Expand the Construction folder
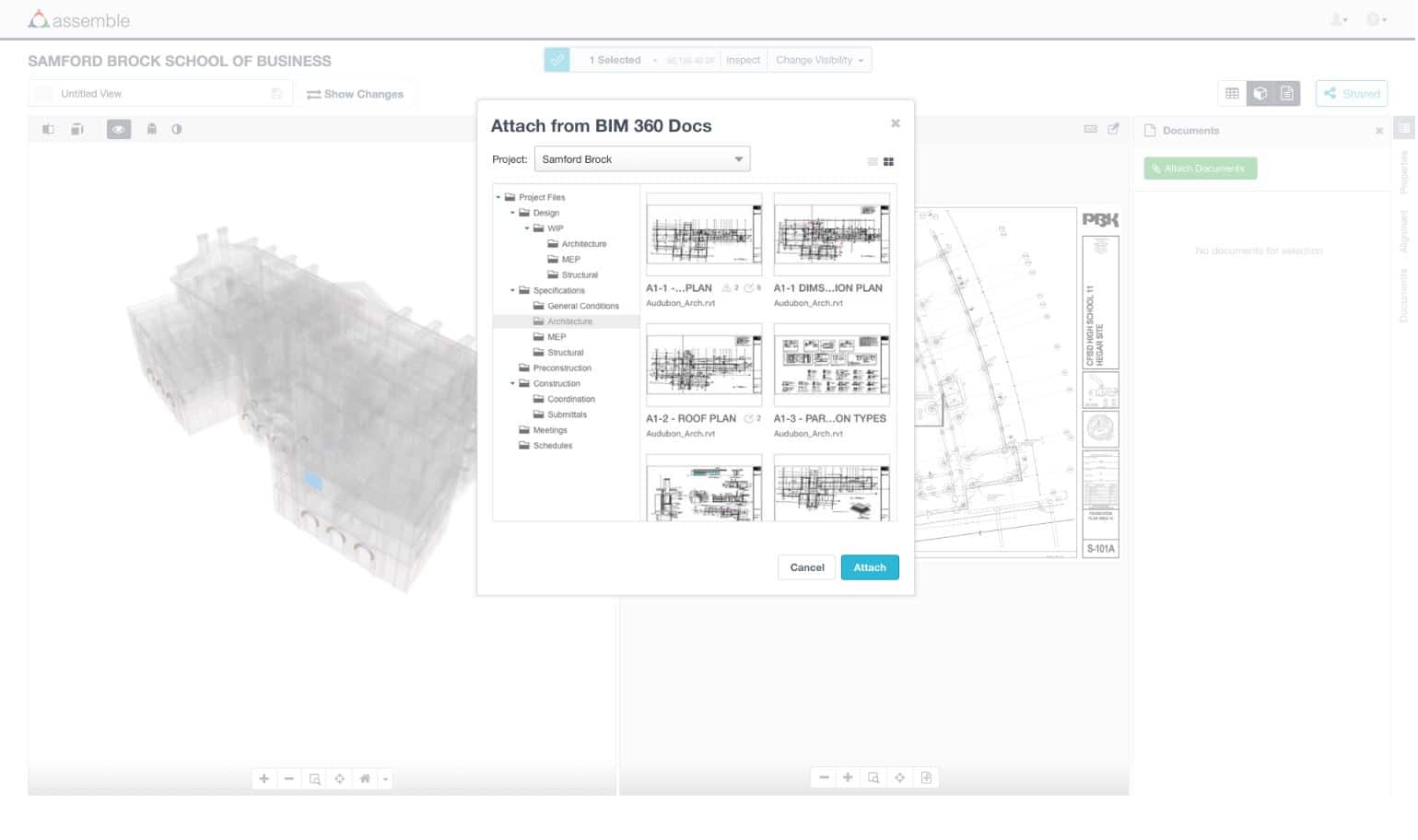This screenshot has height=840, width=1418. click(514, 383)
